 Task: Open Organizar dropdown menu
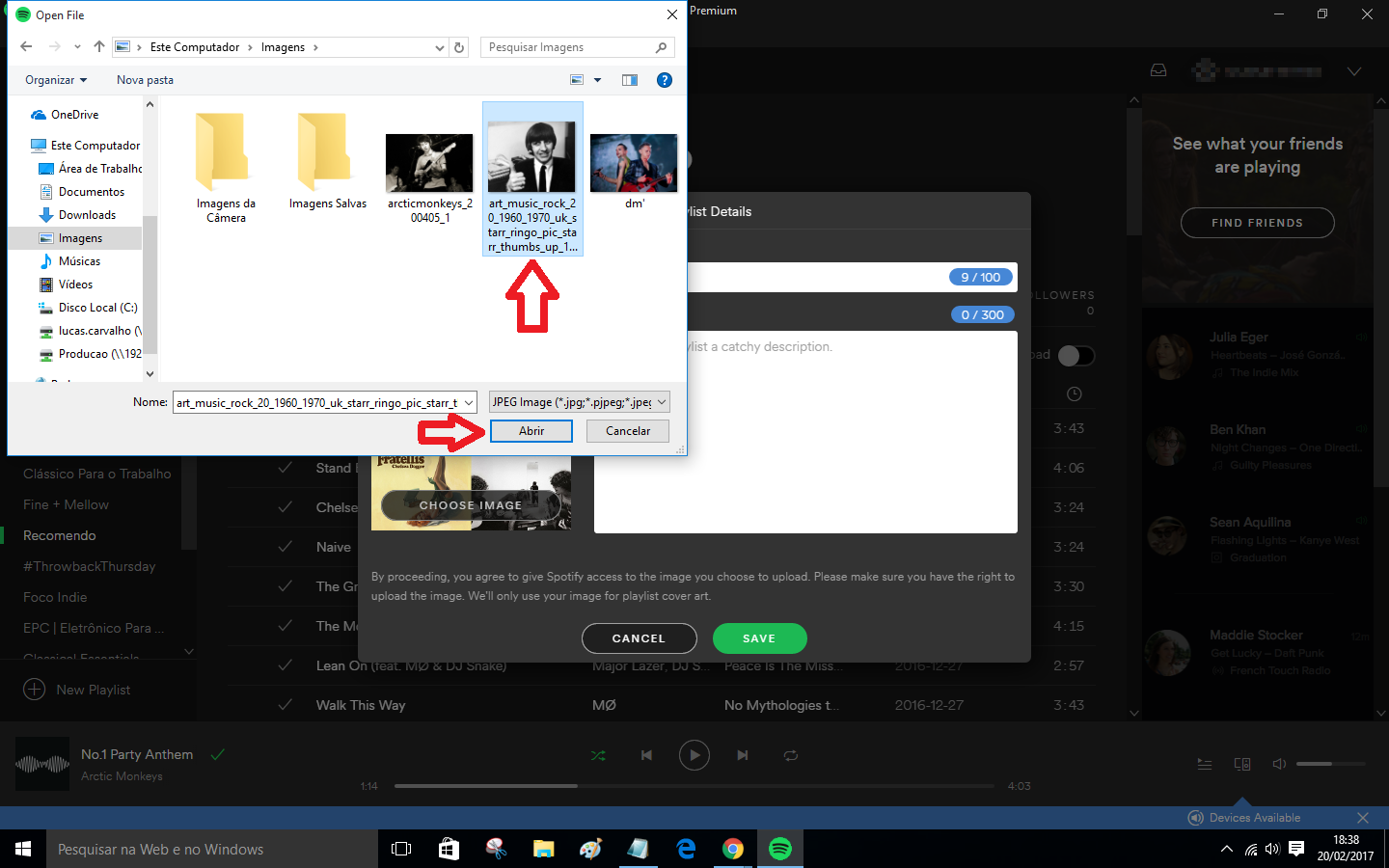[x=56, y=80]
